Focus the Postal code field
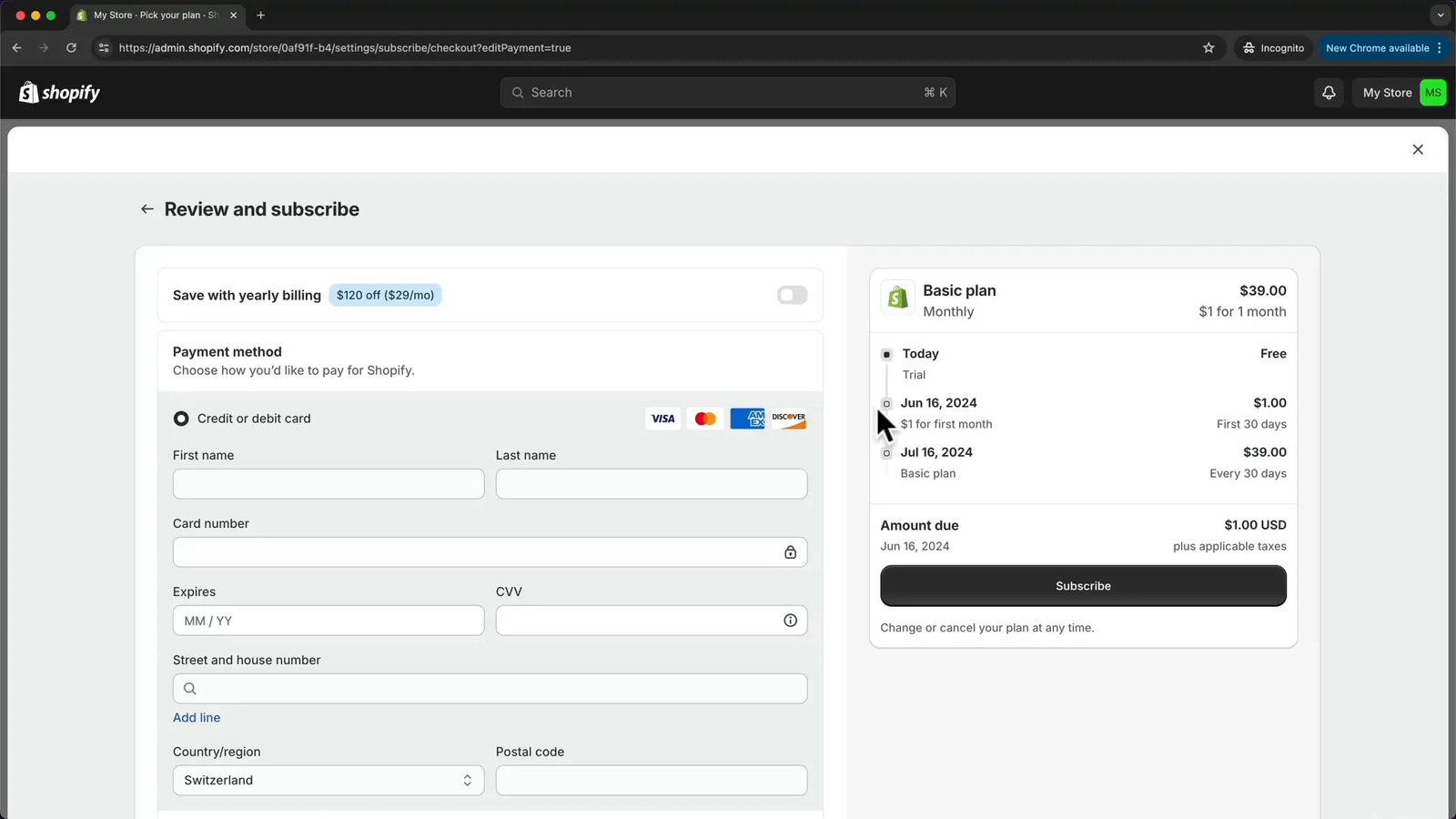The width and height of the screenshot is (1456, 819). point(652,781)
